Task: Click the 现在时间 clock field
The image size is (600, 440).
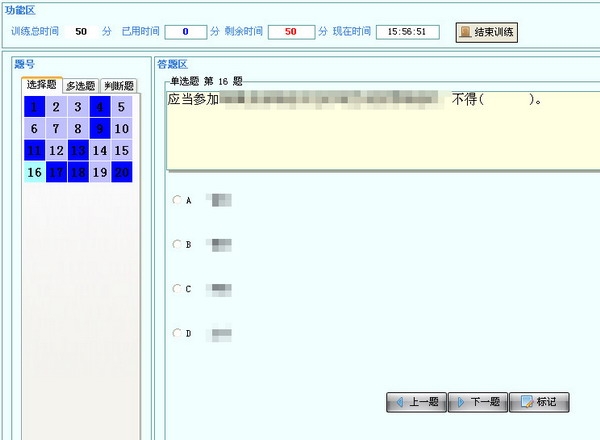Action: pyautogui.click(x=408, y=32)
